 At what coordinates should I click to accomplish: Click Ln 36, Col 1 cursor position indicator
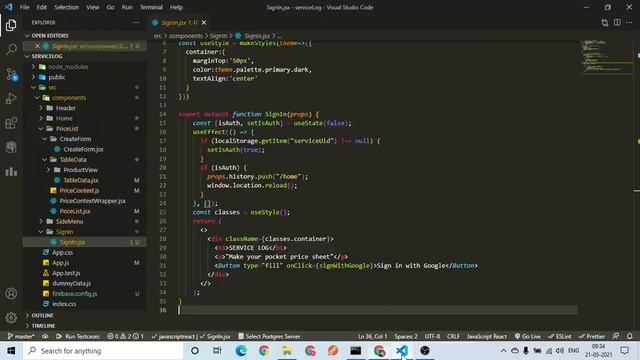click(372, 336)
